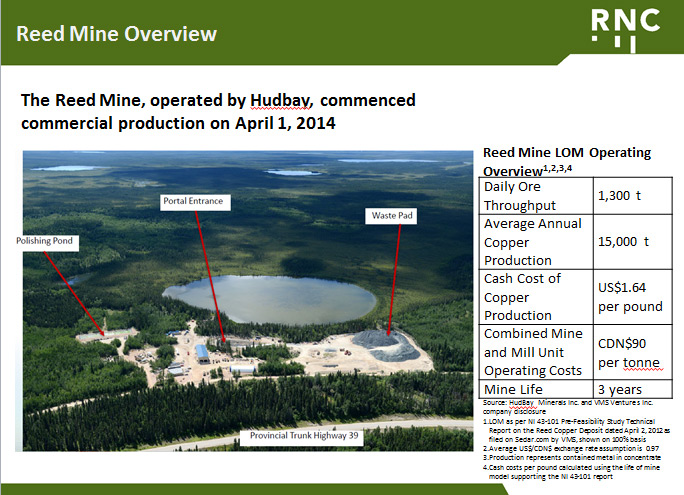Click 'Average Annual Copper Production' cell
This screenshot has width=684, height=495.
tap(536, 242)
